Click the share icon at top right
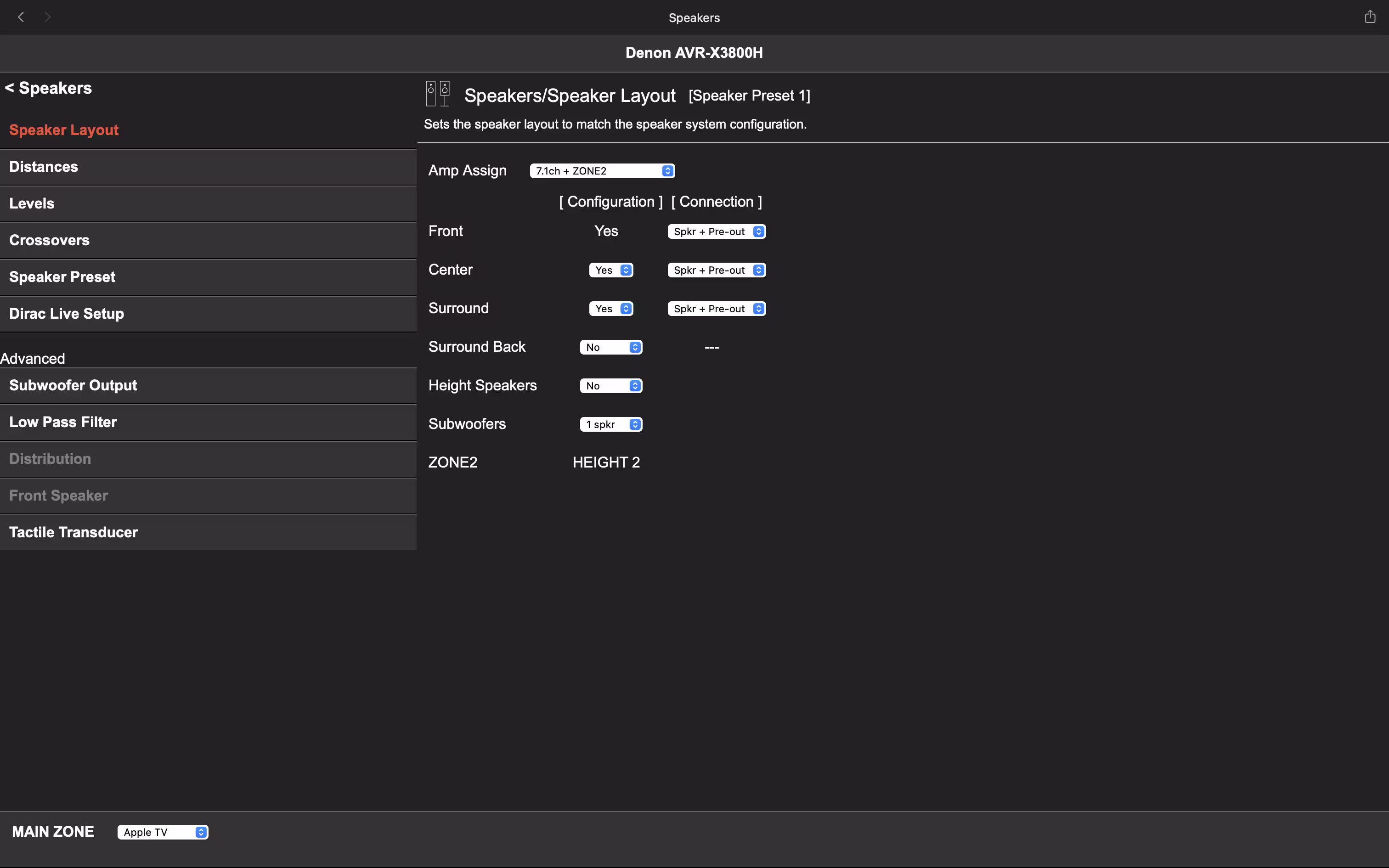 coord(1370,17)
